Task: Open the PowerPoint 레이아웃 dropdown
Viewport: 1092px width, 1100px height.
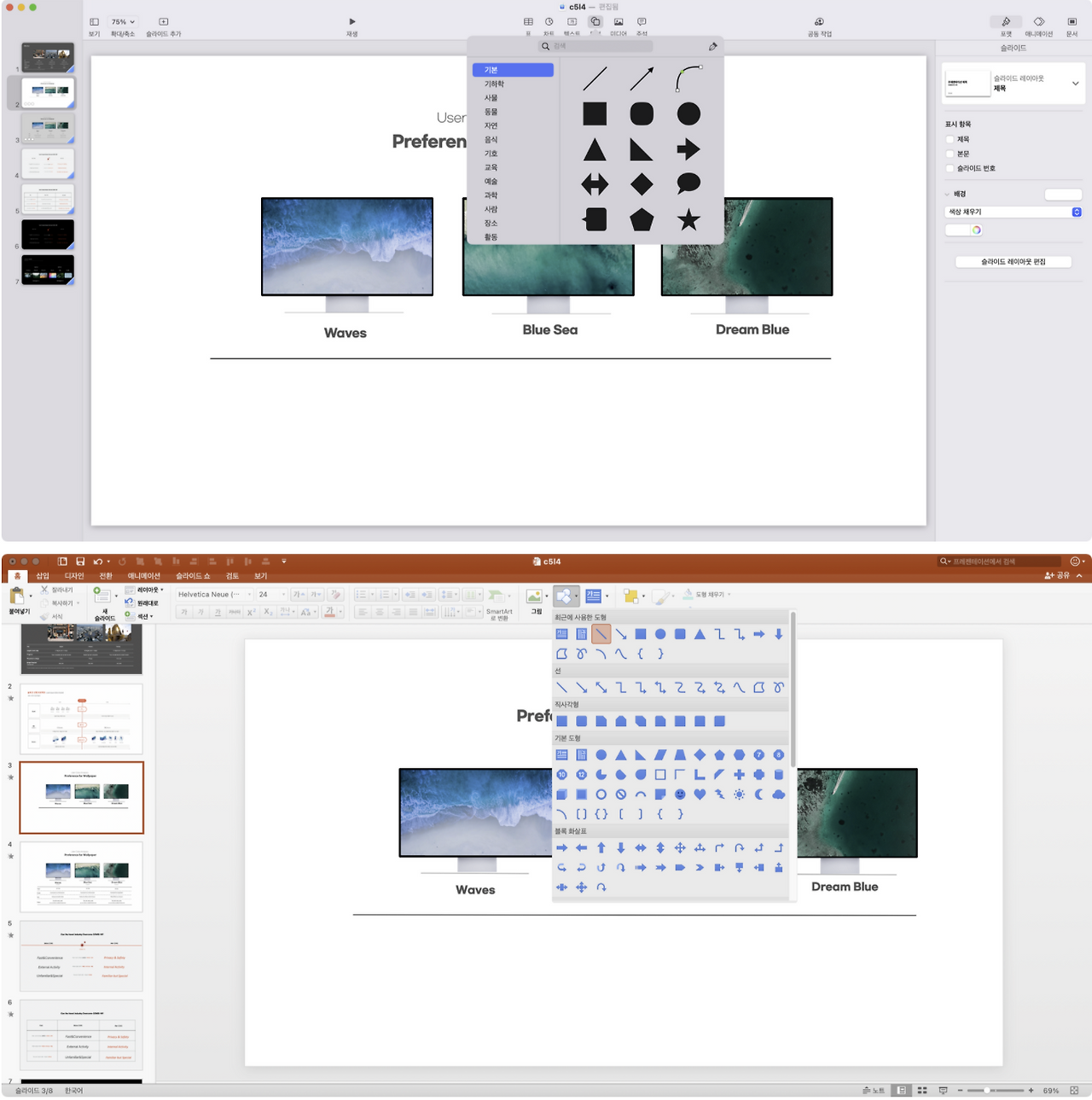Action: click(x=144, y=590)
